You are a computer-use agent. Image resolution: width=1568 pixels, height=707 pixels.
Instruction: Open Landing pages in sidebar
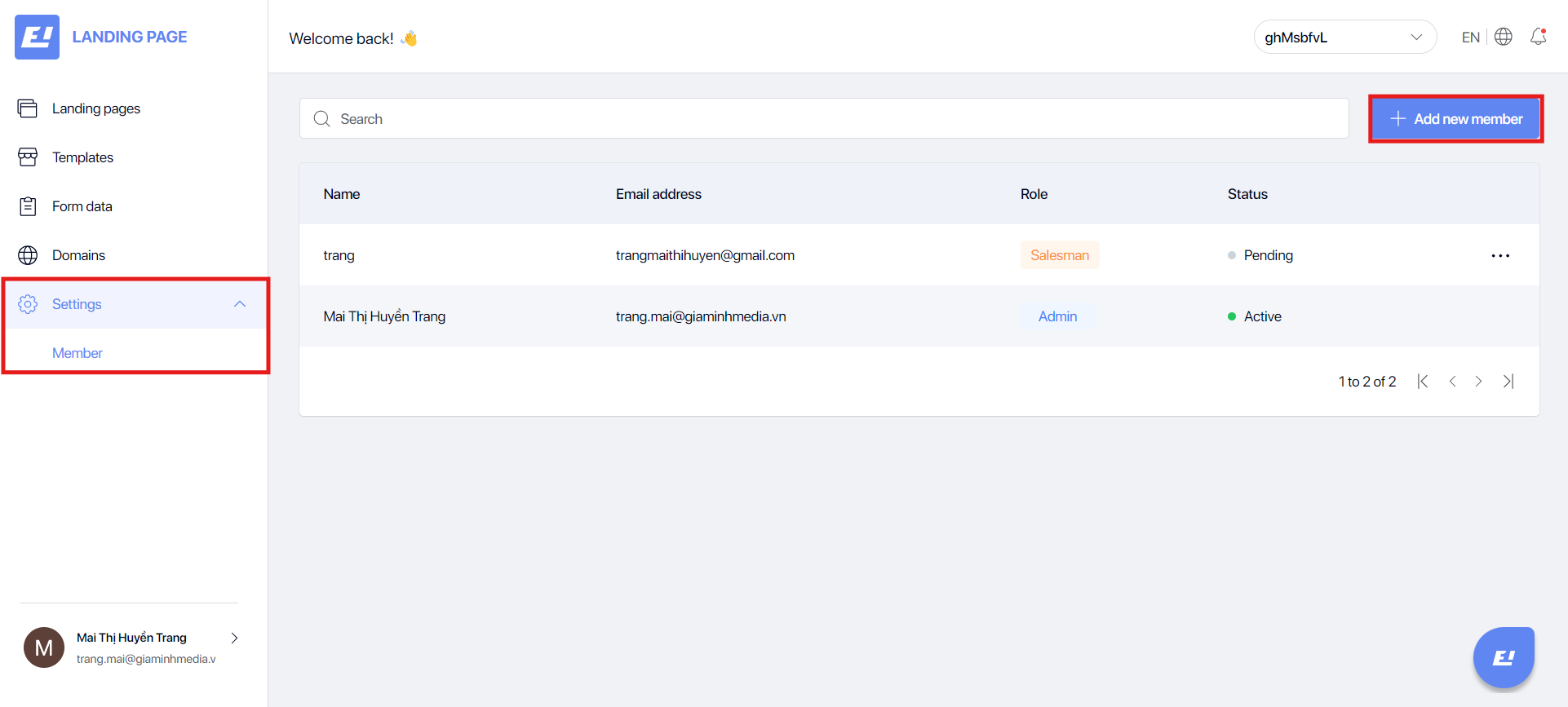point(95,108)
